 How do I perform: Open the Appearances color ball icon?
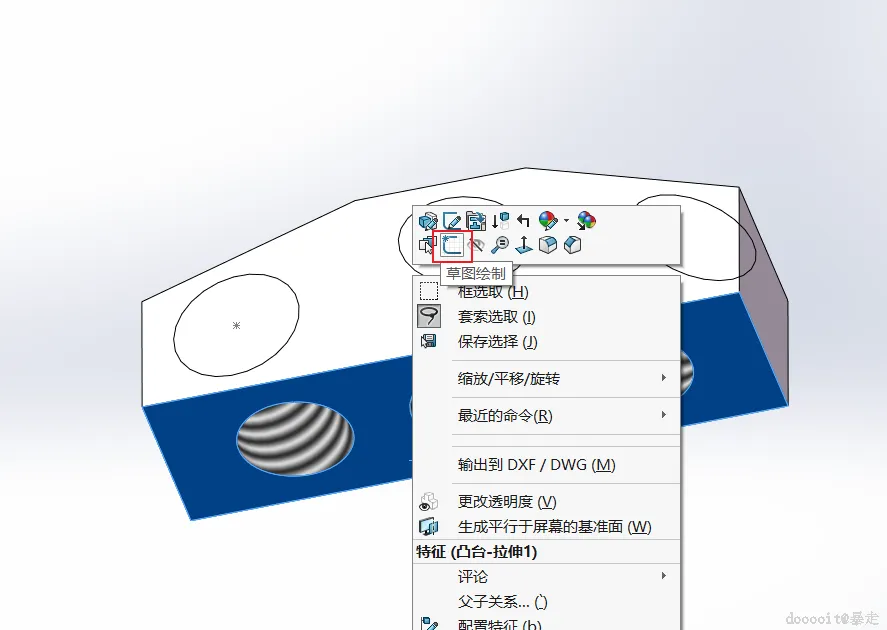(x=548, y=221)
